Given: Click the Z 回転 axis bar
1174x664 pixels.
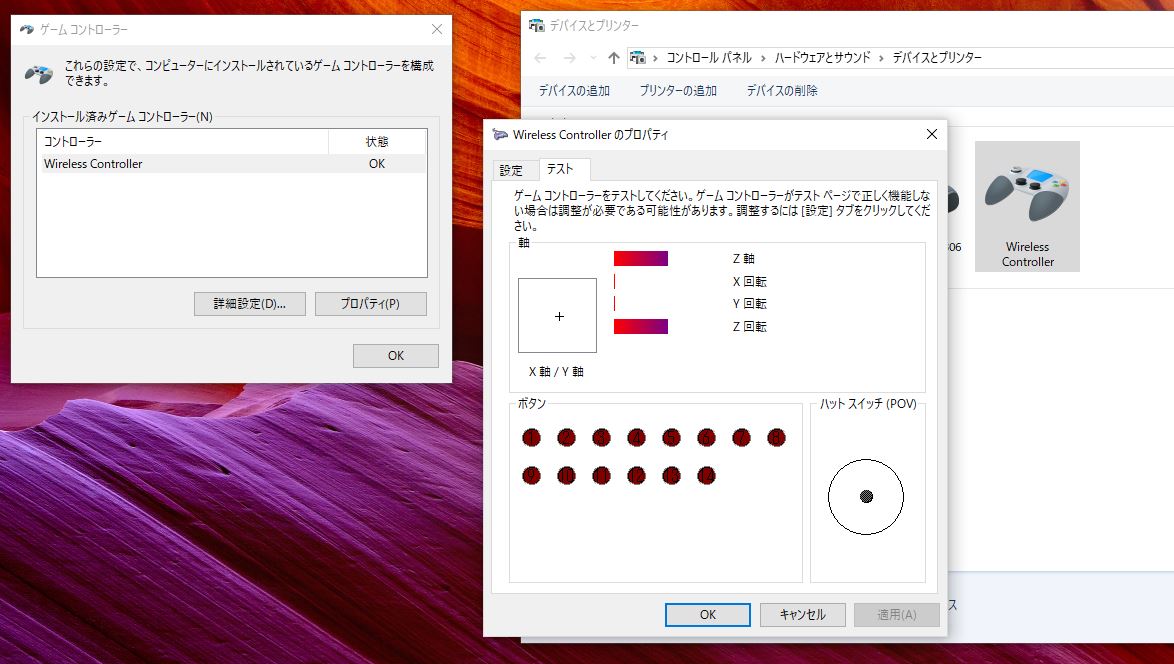Looking at the screenshot, I should (641, 326).
